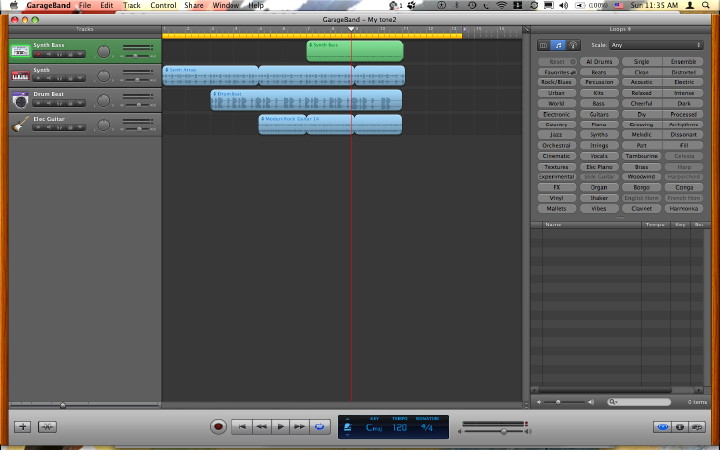The width and height of the screenshot is (720, 450).
Task: Solo the Drum Beat track
Action: coord(59,103)
